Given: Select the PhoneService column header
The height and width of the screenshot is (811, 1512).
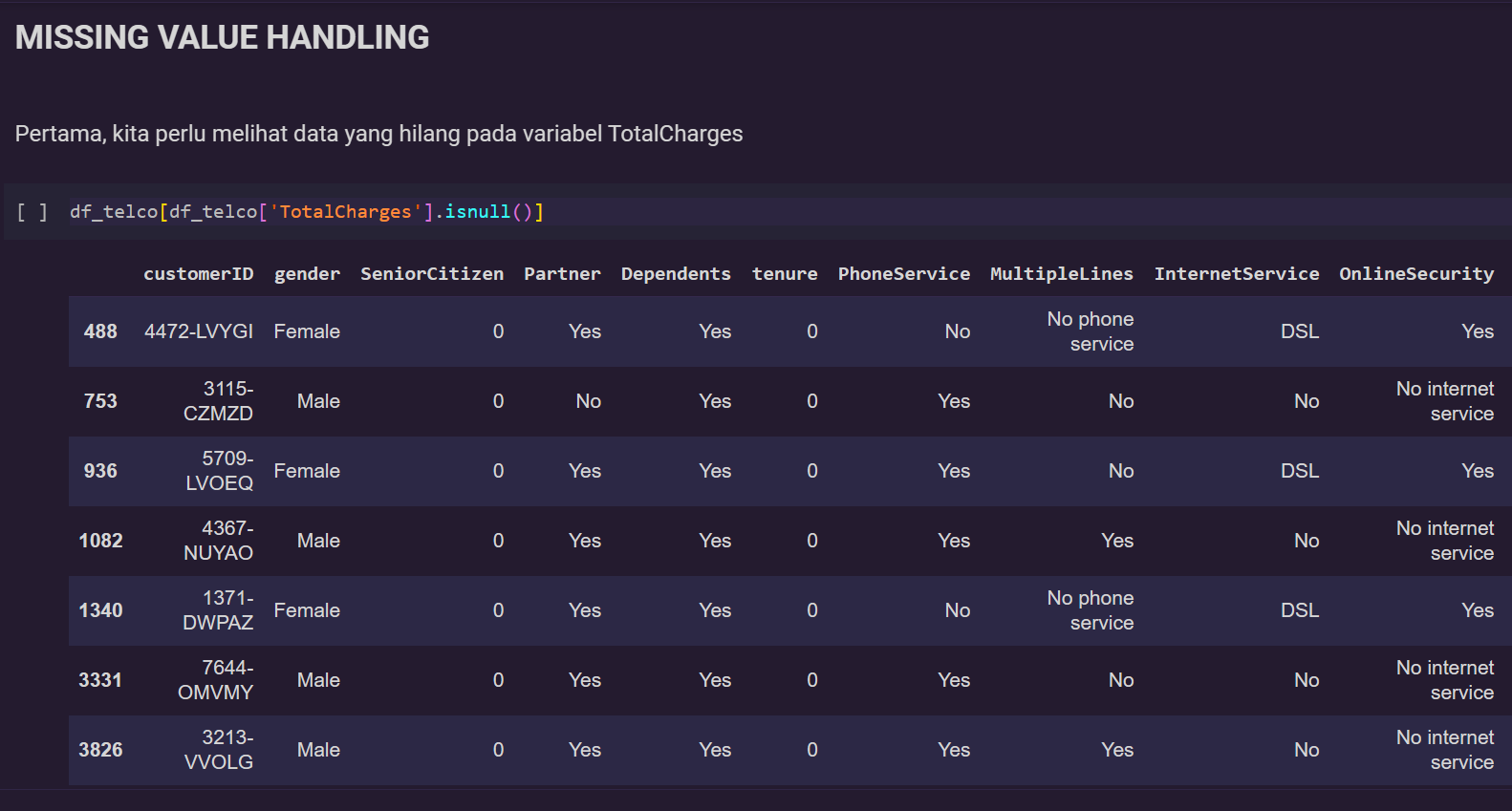Looking at the screenshot, I should coord(904,274).
